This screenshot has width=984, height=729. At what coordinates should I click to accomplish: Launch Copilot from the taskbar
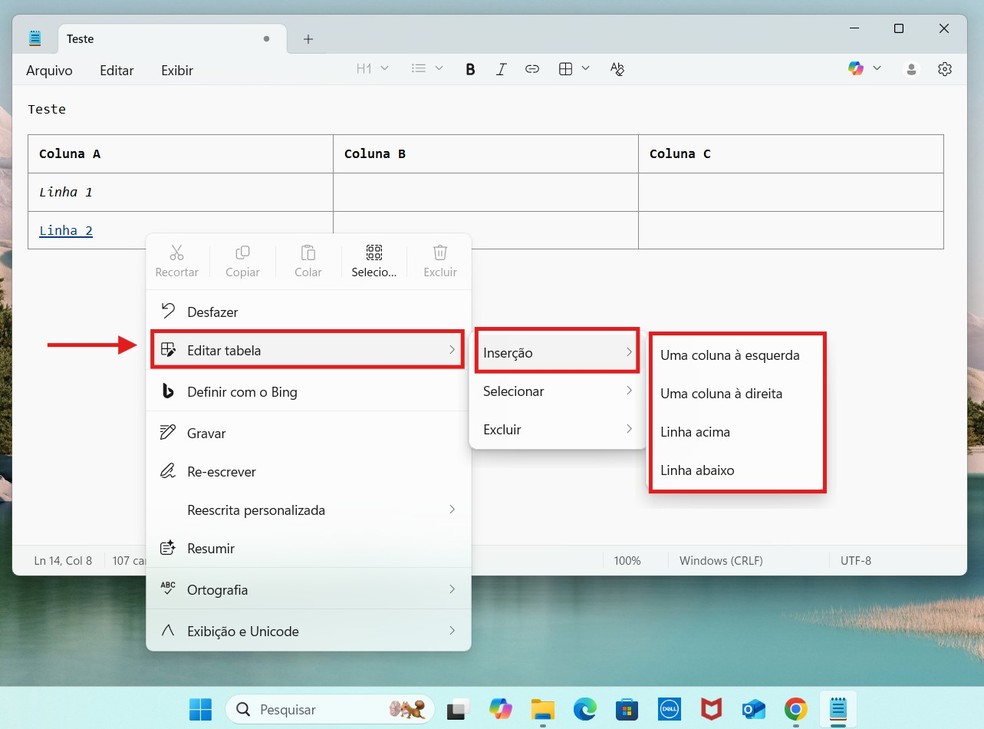[500, 710]
